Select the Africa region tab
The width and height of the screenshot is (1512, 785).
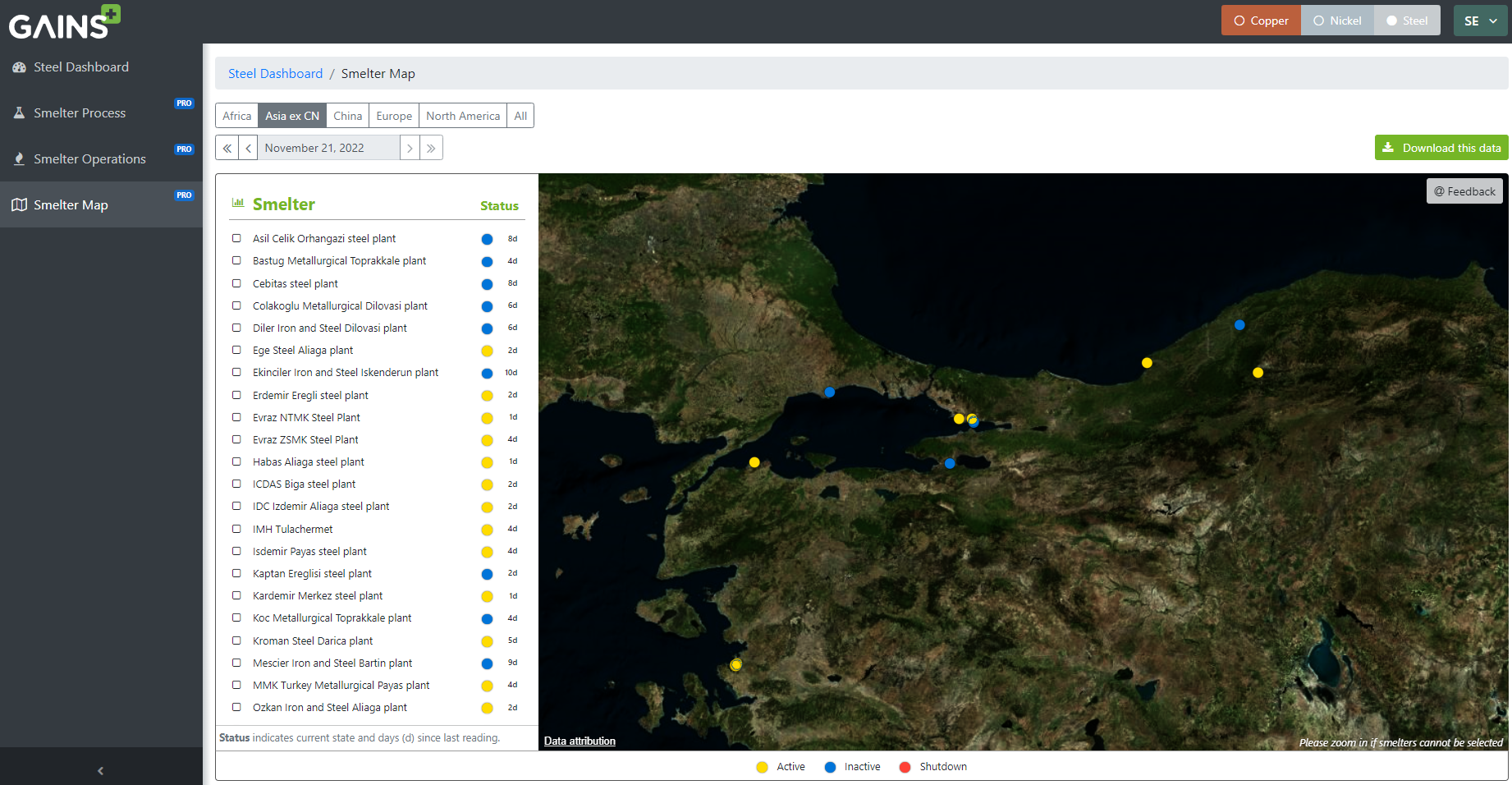click(x=236, y=116)
